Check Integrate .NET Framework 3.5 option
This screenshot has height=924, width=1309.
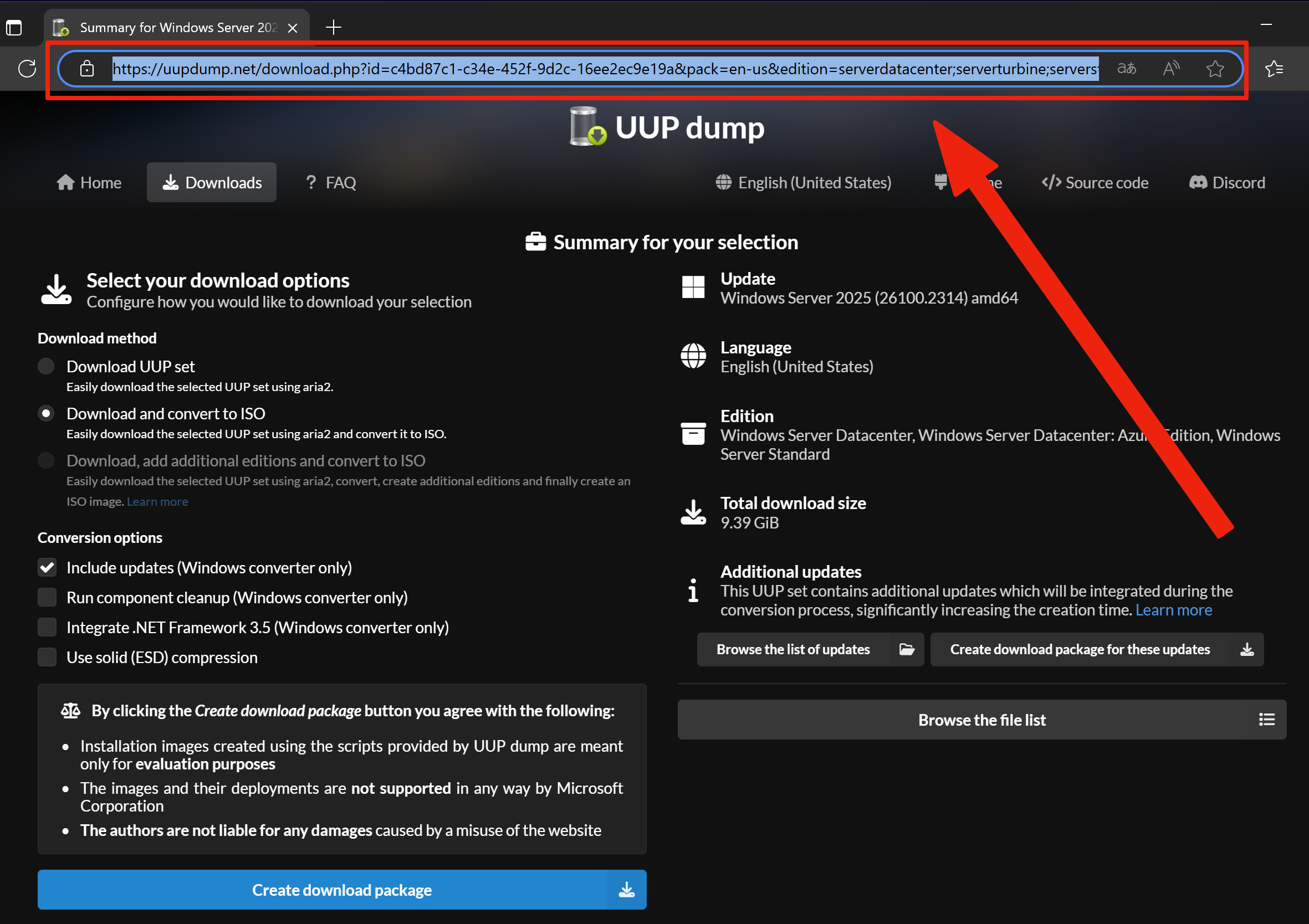(47, 627)
